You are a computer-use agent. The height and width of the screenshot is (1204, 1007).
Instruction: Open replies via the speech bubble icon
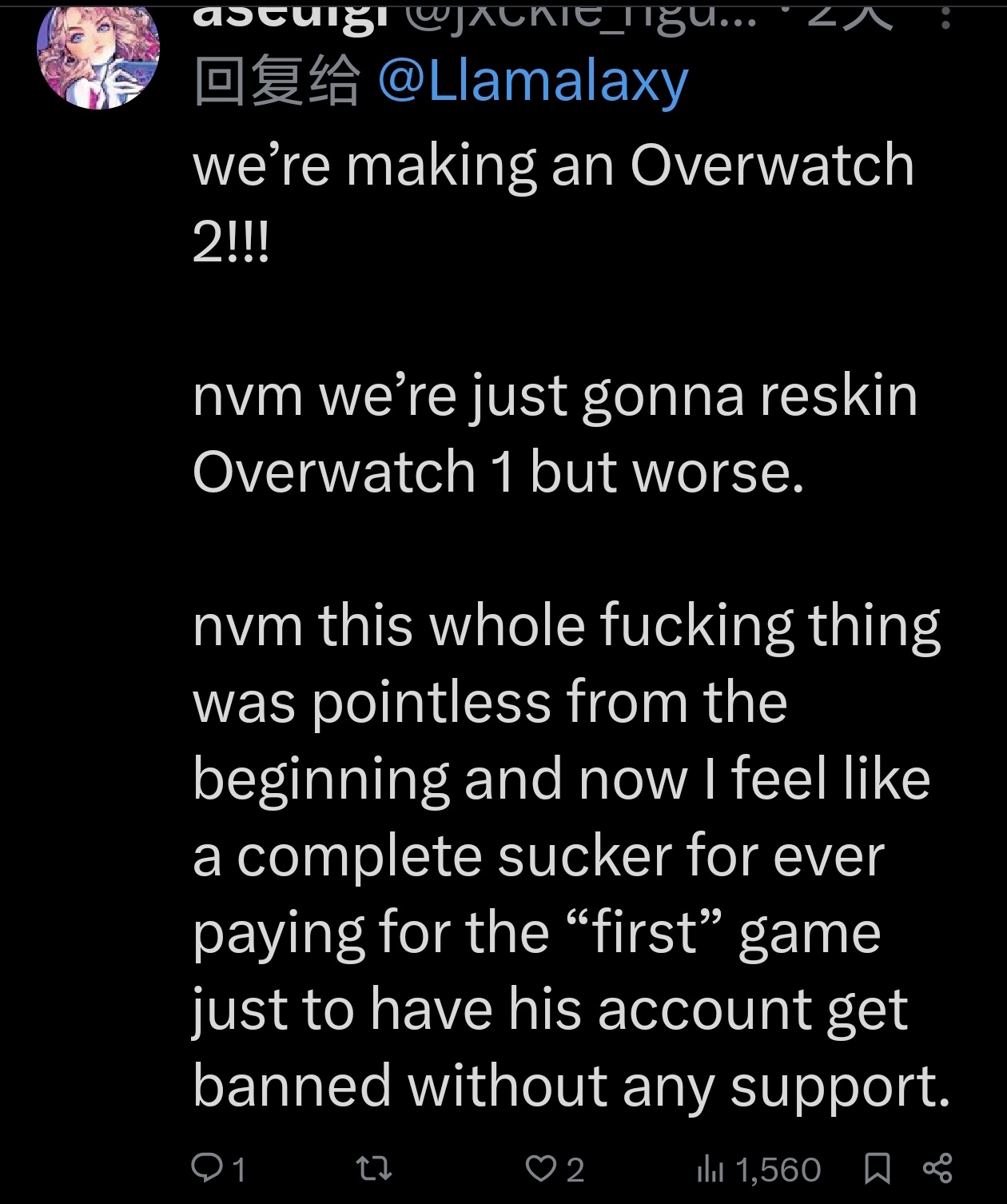click(207, 1168)
